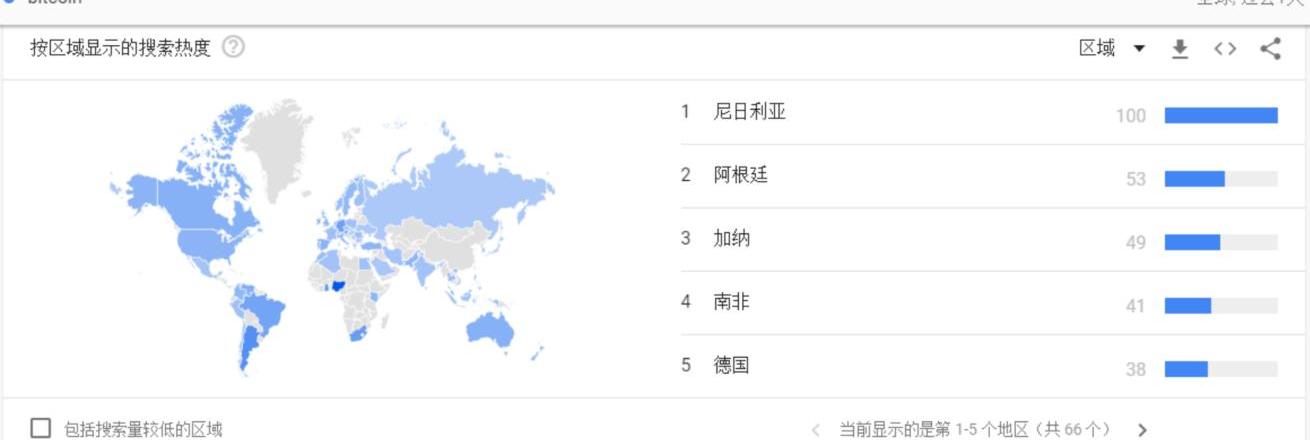Click the share icon
The image size is (1310, 440).
click(1270, 49)
